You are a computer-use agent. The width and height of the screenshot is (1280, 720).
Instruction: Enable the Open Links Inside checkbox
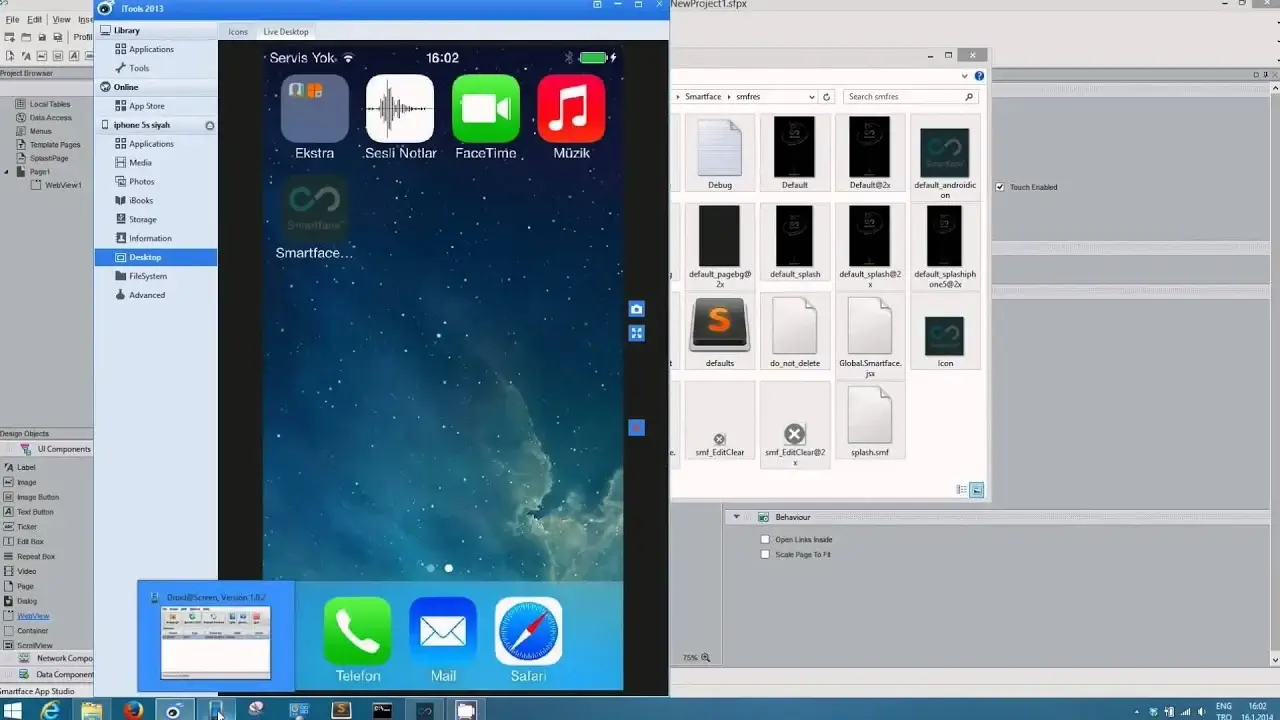[763, 539]
